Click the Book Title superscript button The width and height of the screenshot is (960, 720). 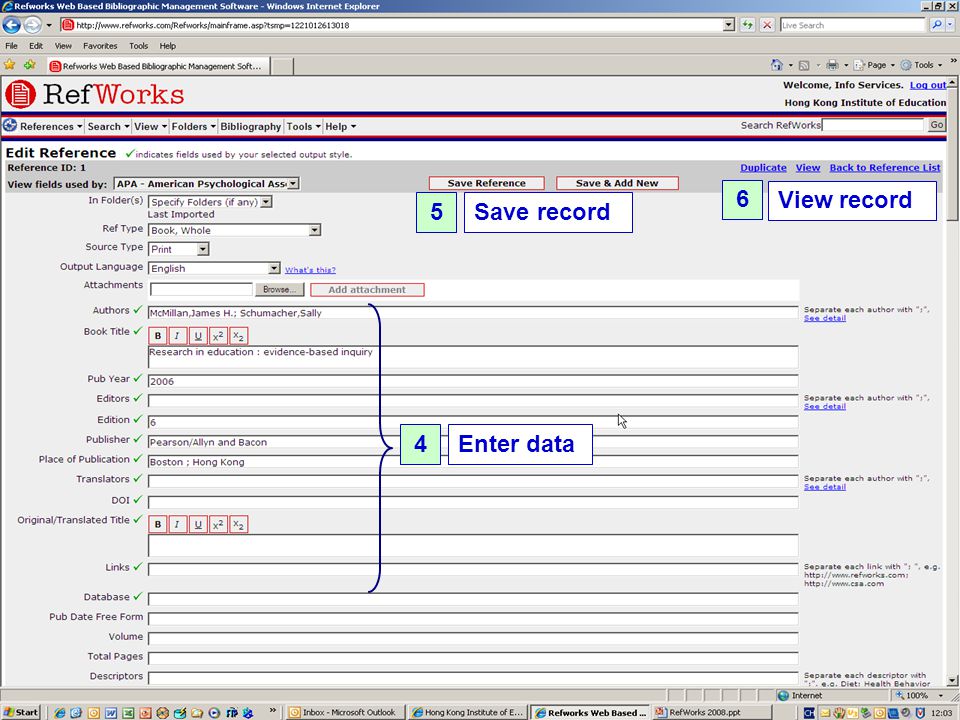(218, 336)
